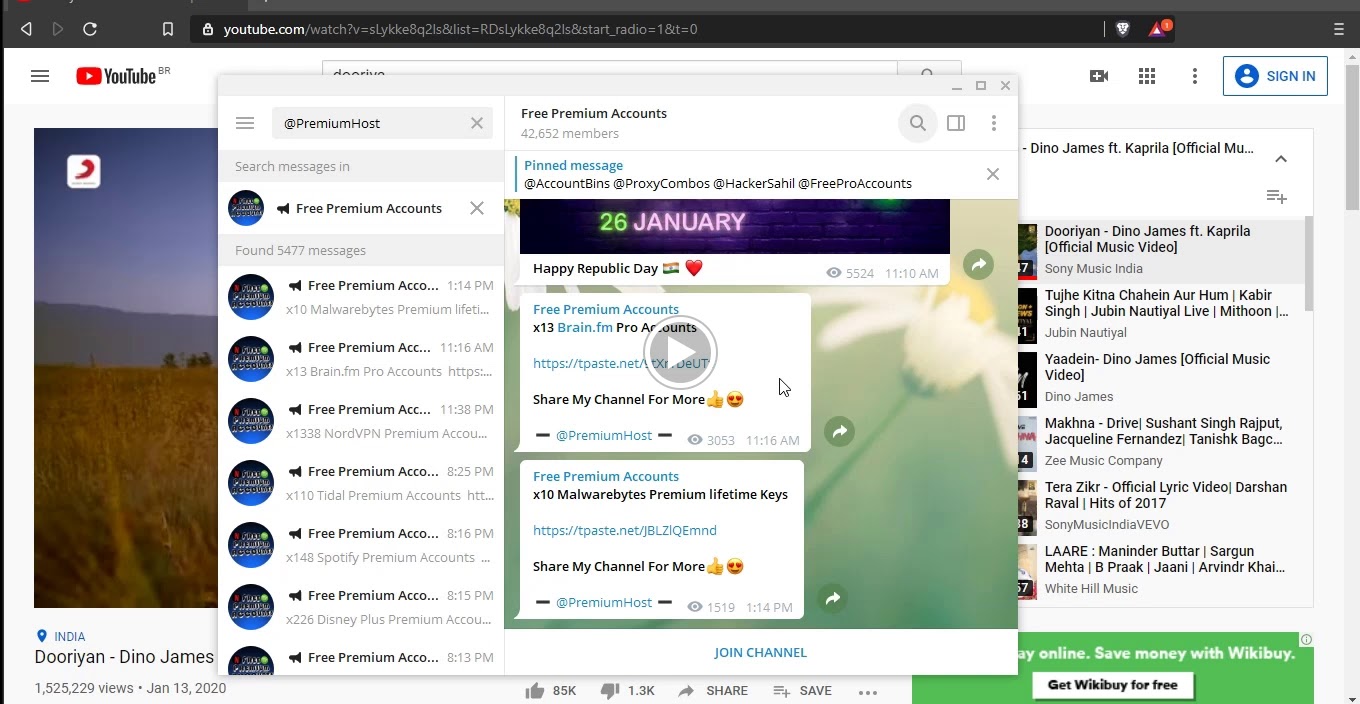Forward the Malwarebytes Premium keys post
Image resolution: width=1360 pixels, height=704 pixels.
click(832, 598)
